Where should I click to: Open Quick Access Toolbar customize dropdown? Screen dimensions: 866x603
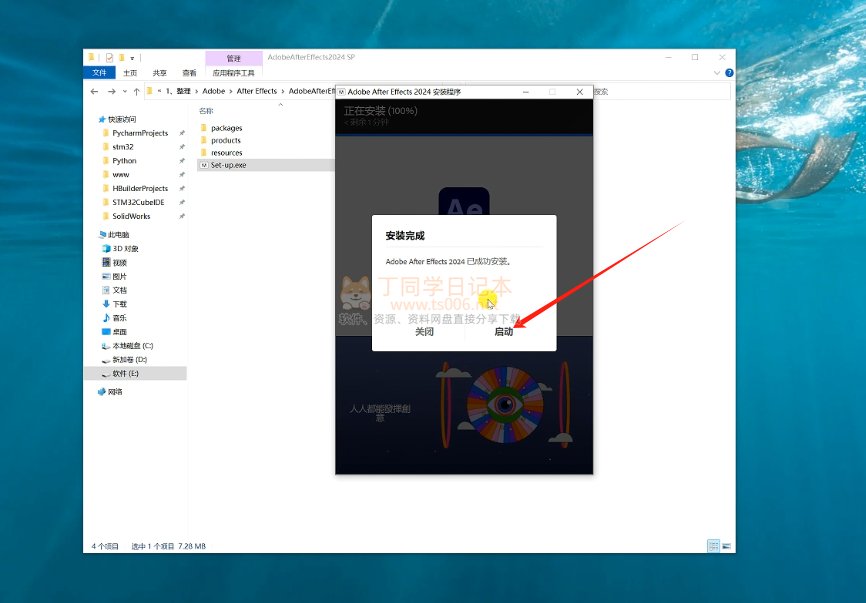point(132,58)
